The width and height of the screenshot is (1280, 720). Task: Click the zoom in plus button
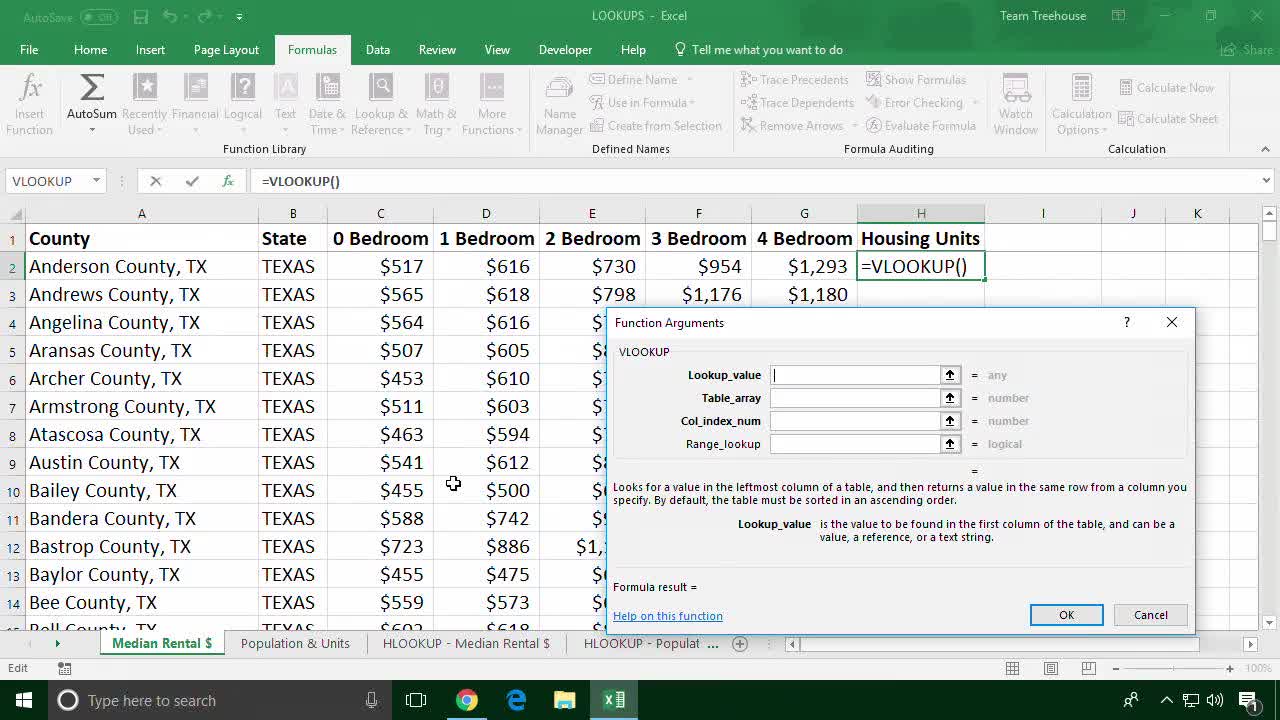(x=1229, y=669)
